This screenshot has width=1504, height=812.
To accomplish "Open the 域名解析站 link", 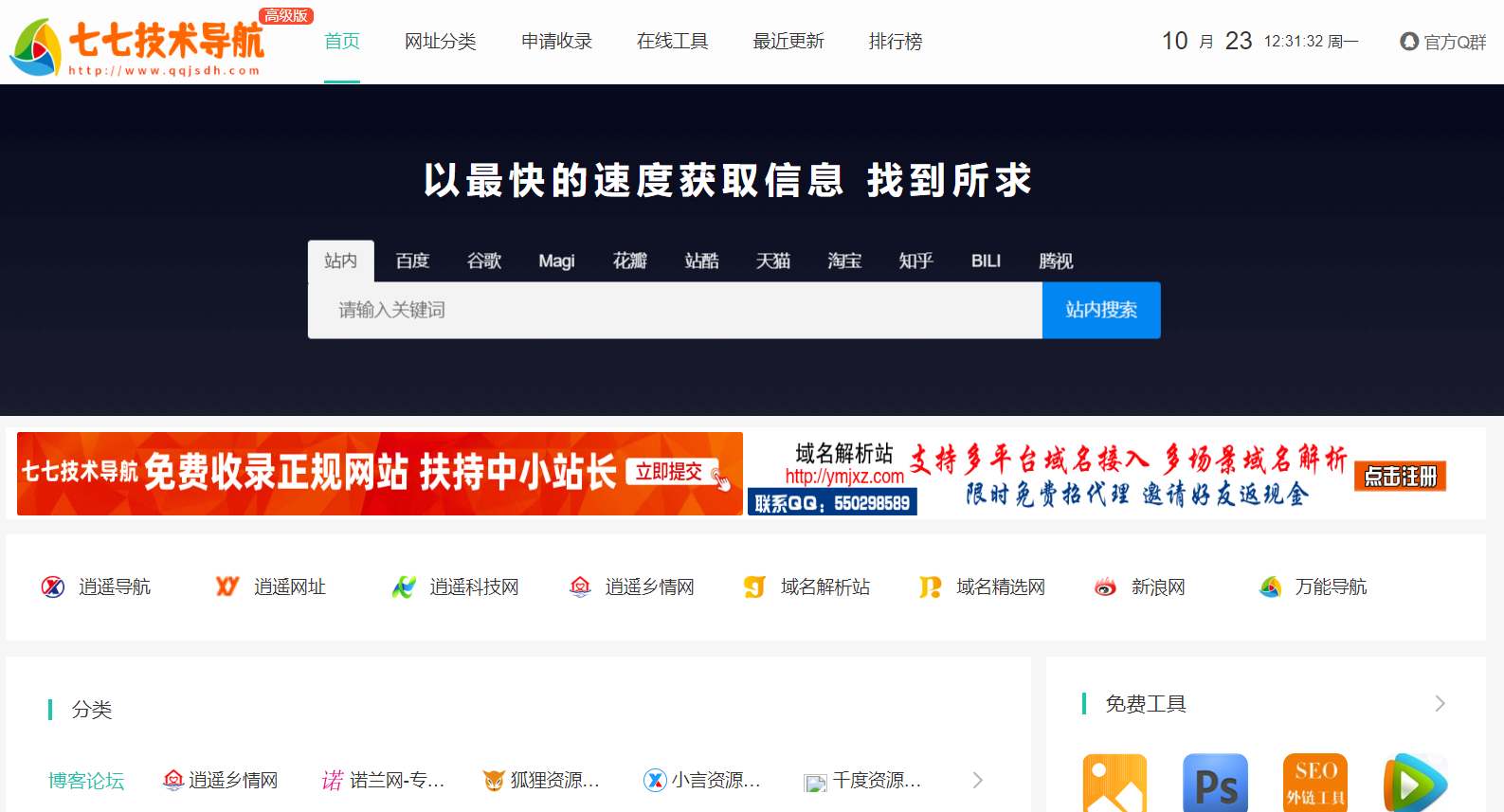I will (x=824, y=587).
